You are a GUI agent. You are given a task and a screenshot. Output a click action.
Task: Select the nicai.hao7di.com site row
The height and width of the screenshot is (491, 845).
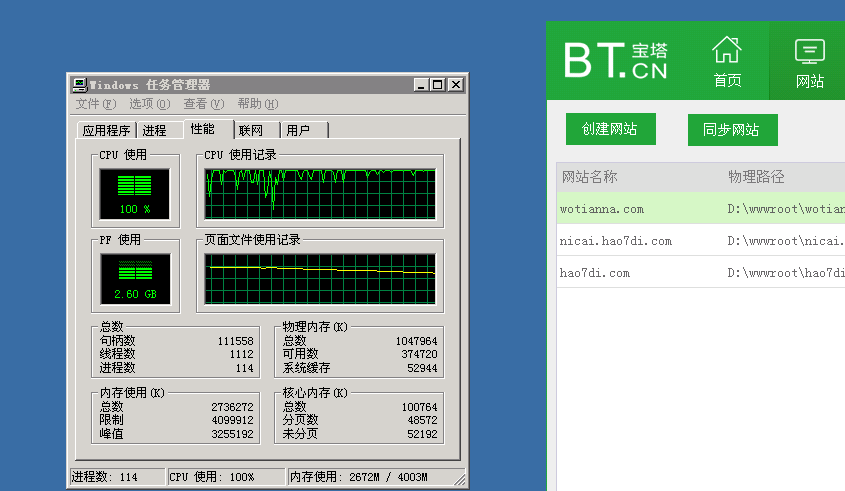(701, 240)
